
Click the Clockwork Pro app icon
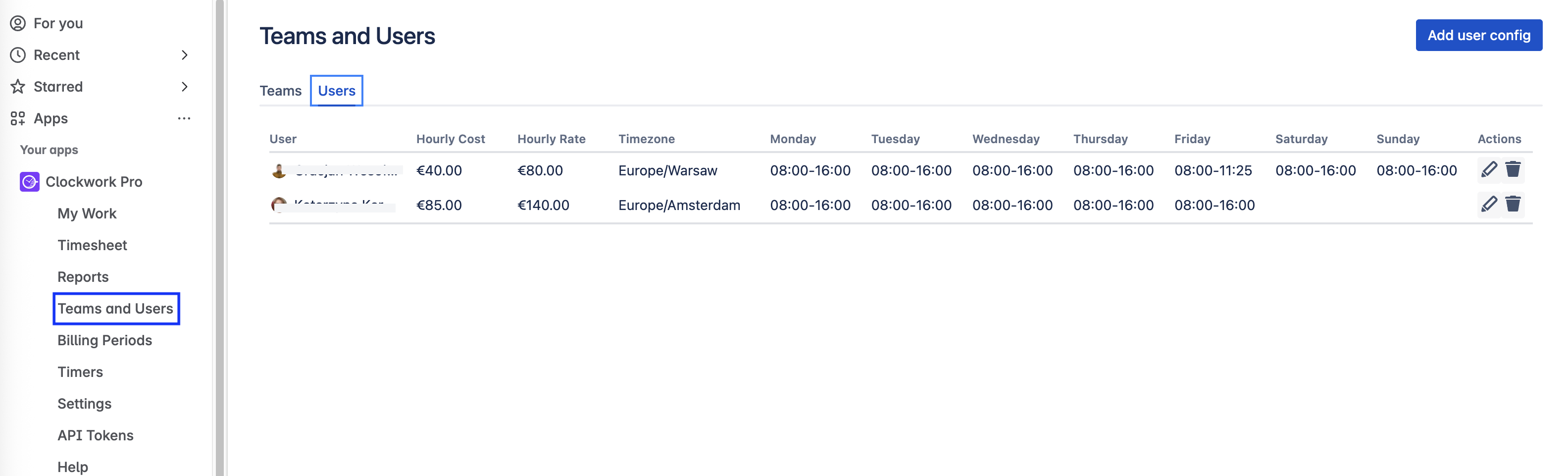(x=29, y=181)
